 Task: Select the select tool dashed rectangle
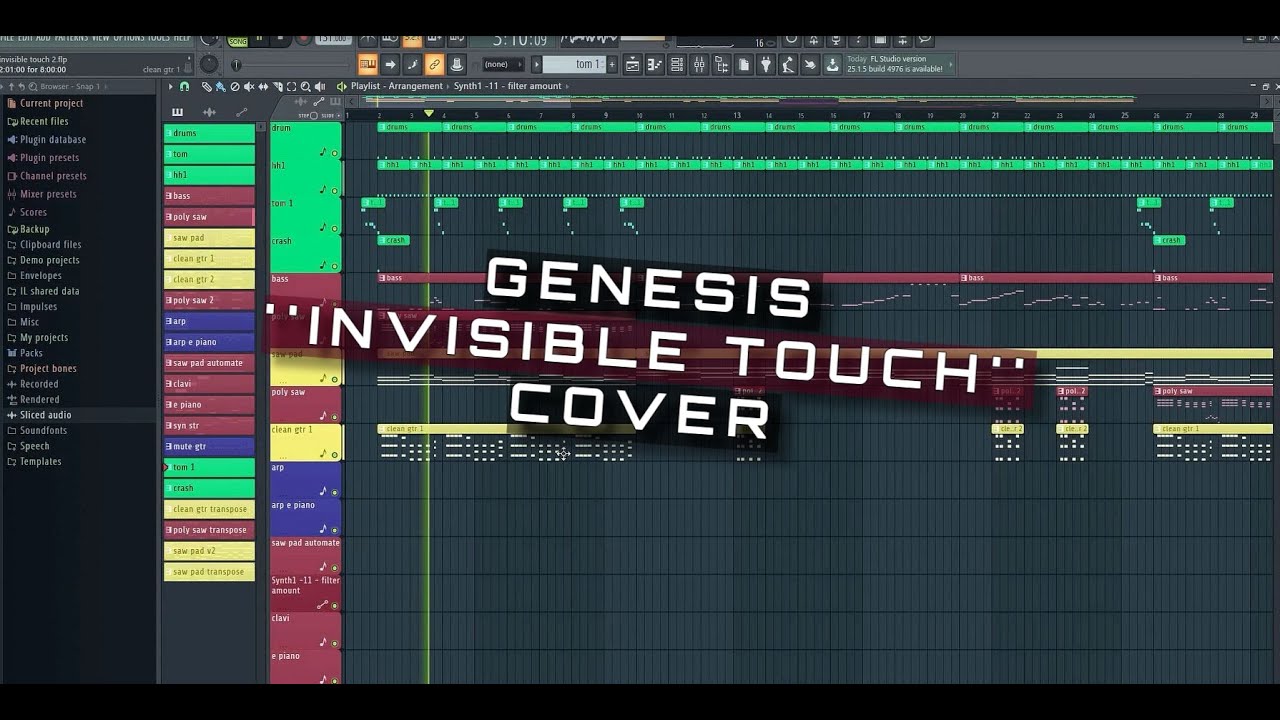291,87
